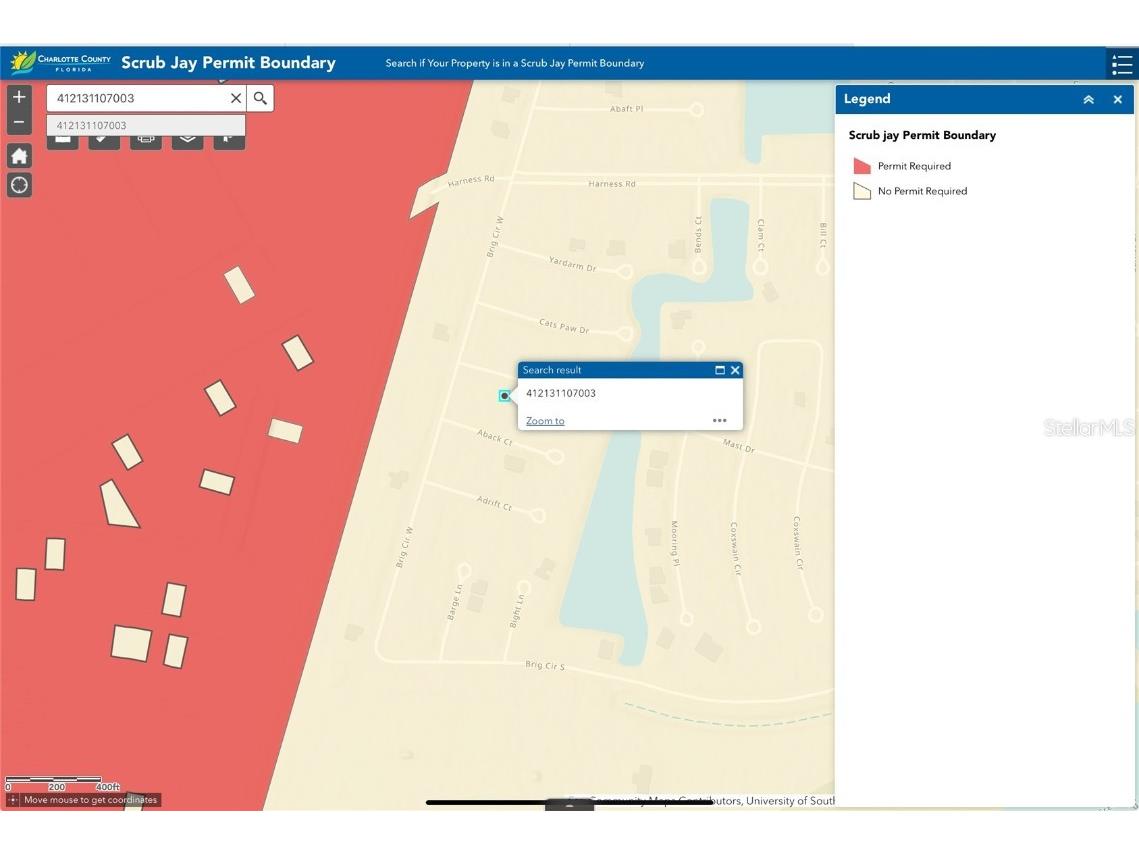Image resolution: width=1139 pixels, height=854 pixels.
Task: Click the magnifying glass search button
Action: click(260, 98)
